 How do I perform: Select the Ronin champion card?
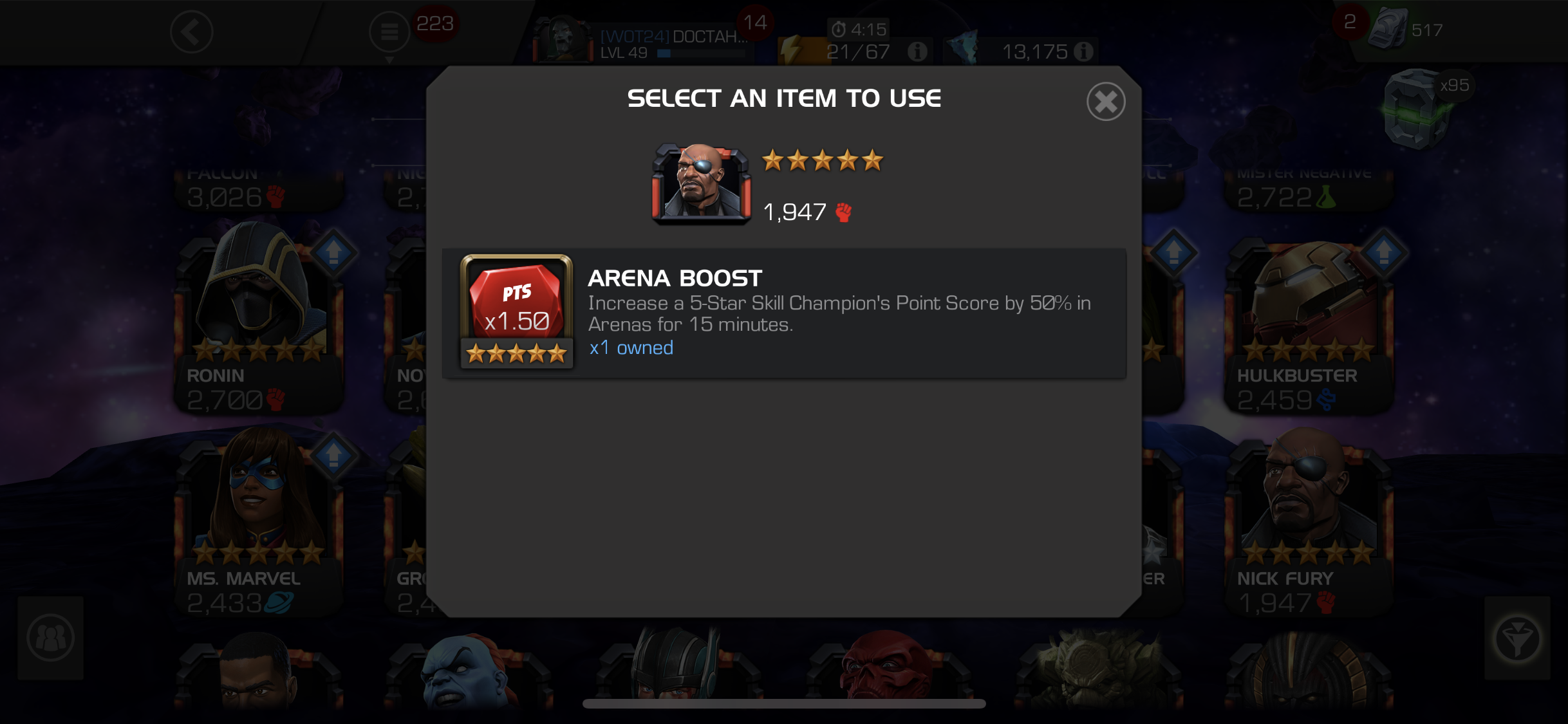coord(259,317)
